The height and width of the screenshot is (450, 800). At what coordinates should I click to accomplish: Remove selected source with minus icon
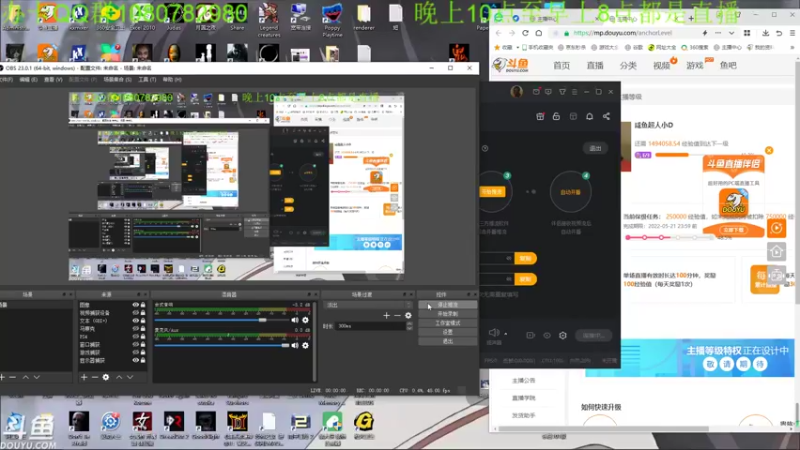[95, 377]
